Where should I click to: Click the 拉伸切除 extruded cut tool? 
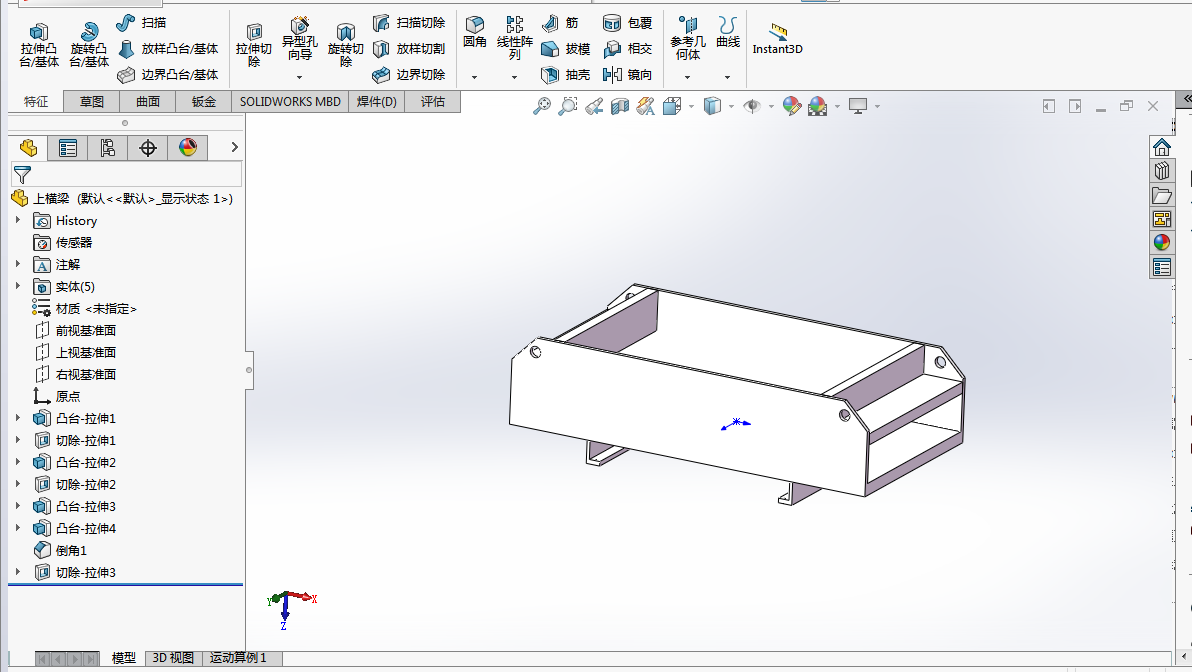pos(254,46)
